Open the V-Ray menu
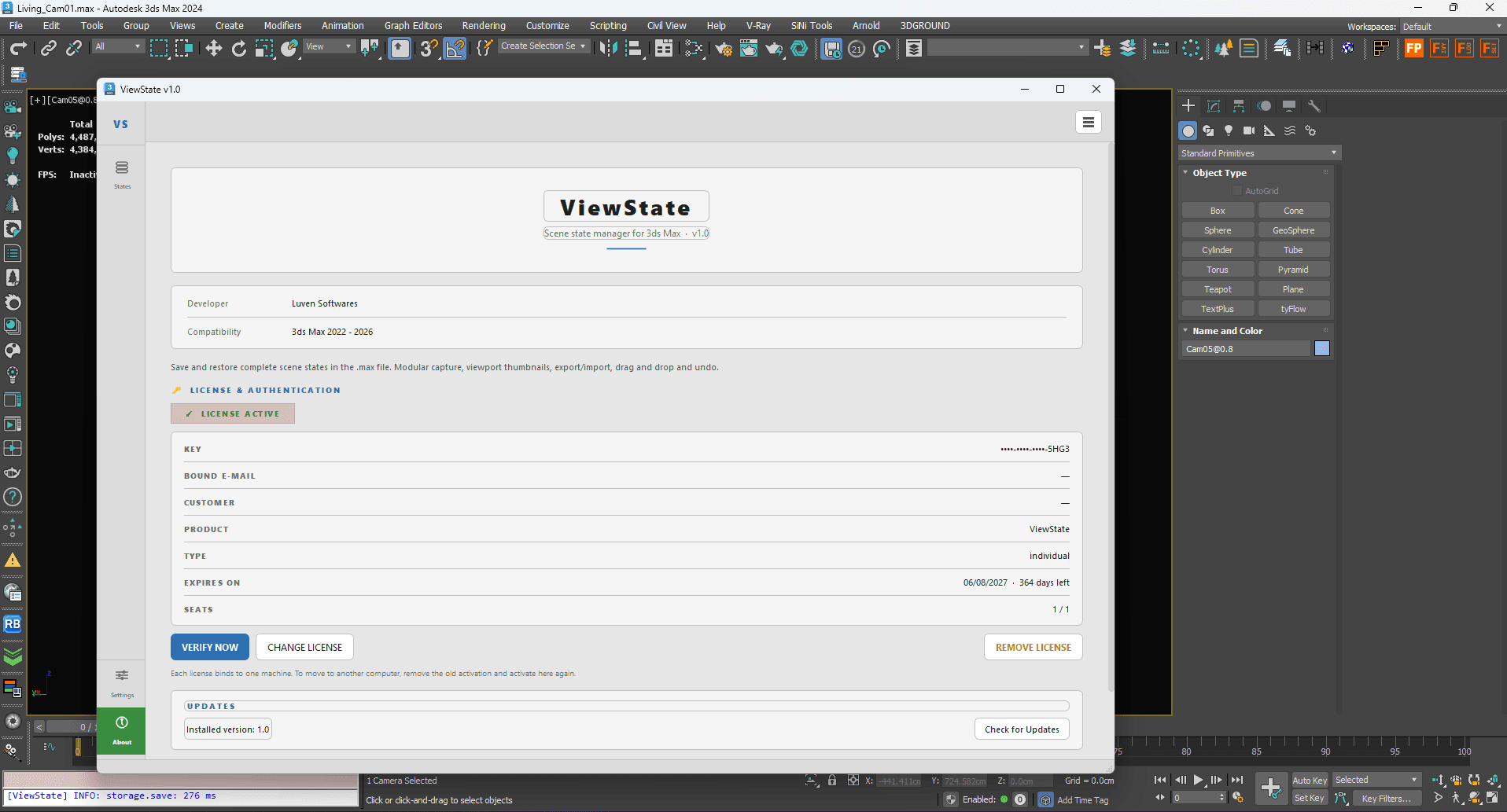The height and width of the screenshot is (812, 1507). [758, 25]
